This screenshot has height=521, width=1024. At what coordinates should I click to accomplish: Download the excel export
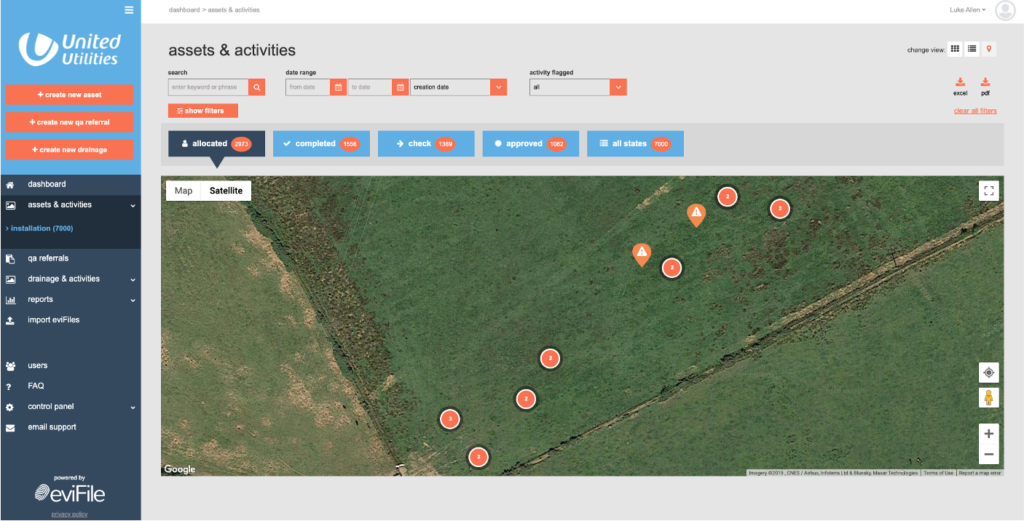coord(960,87)
